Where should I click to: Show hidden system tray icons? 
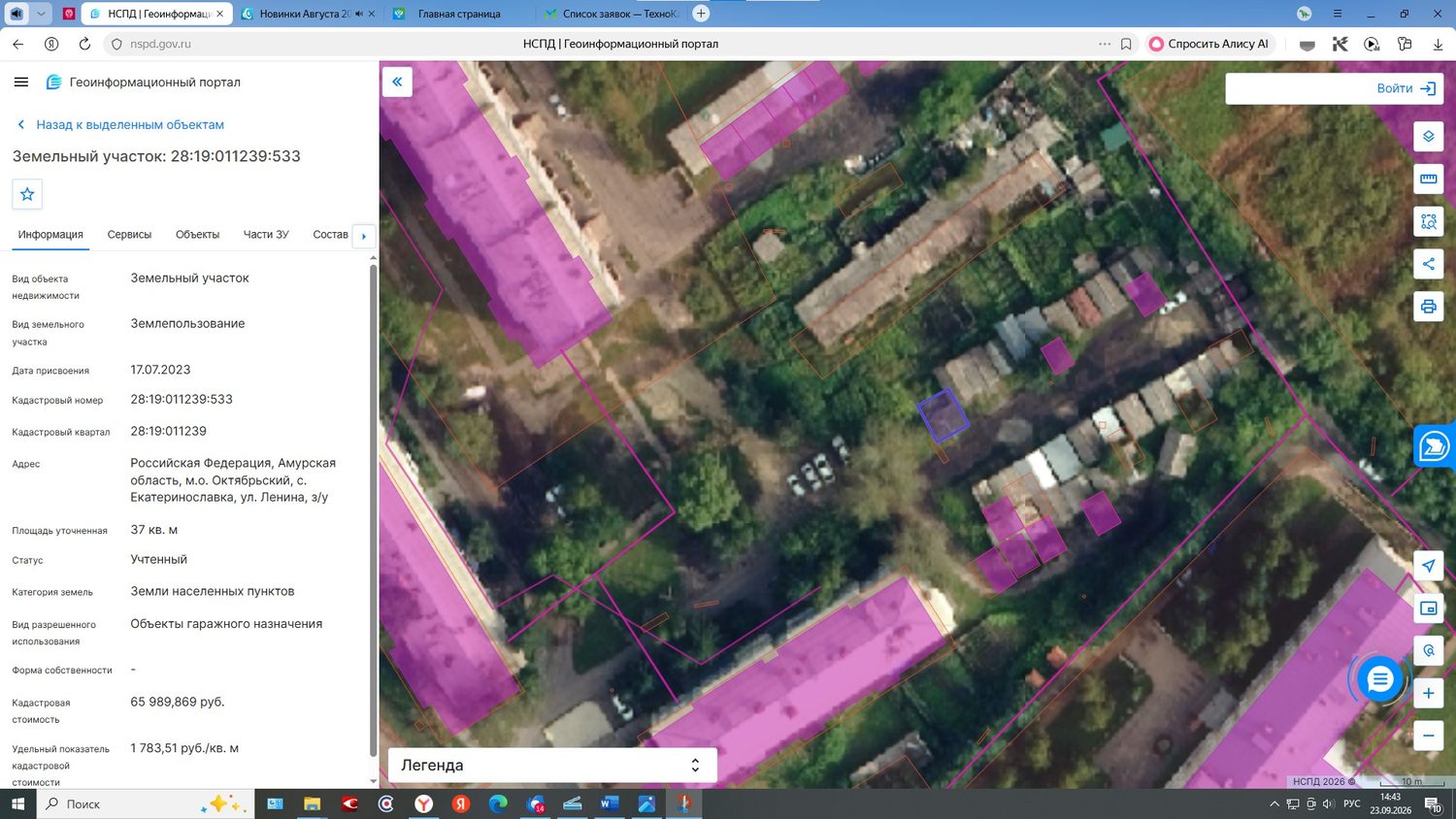(x=1274, y=804)
